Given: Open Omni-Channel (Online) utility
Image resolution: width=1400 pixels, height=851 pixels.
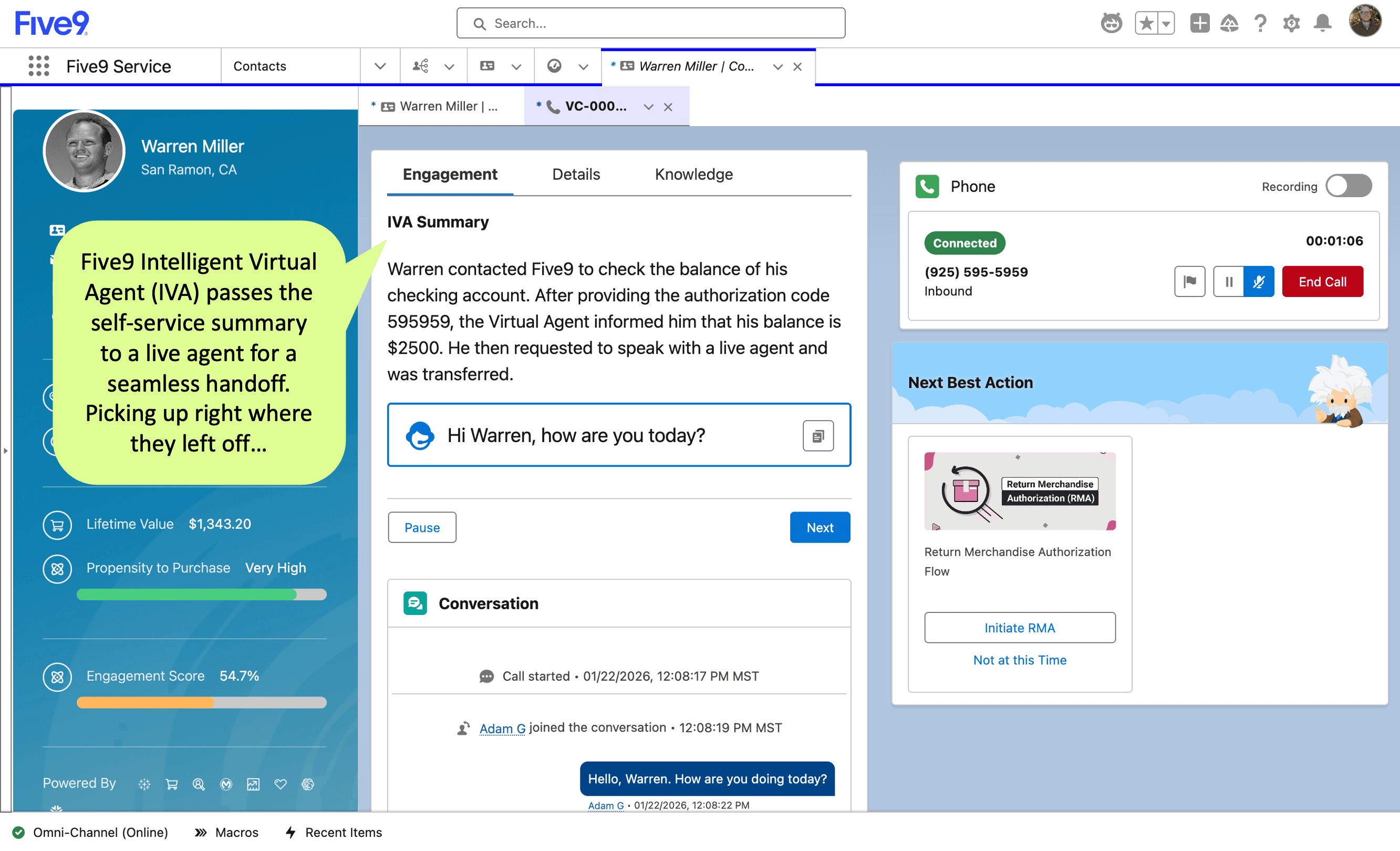Looking at the screenshot, I should tap(90, 832).
